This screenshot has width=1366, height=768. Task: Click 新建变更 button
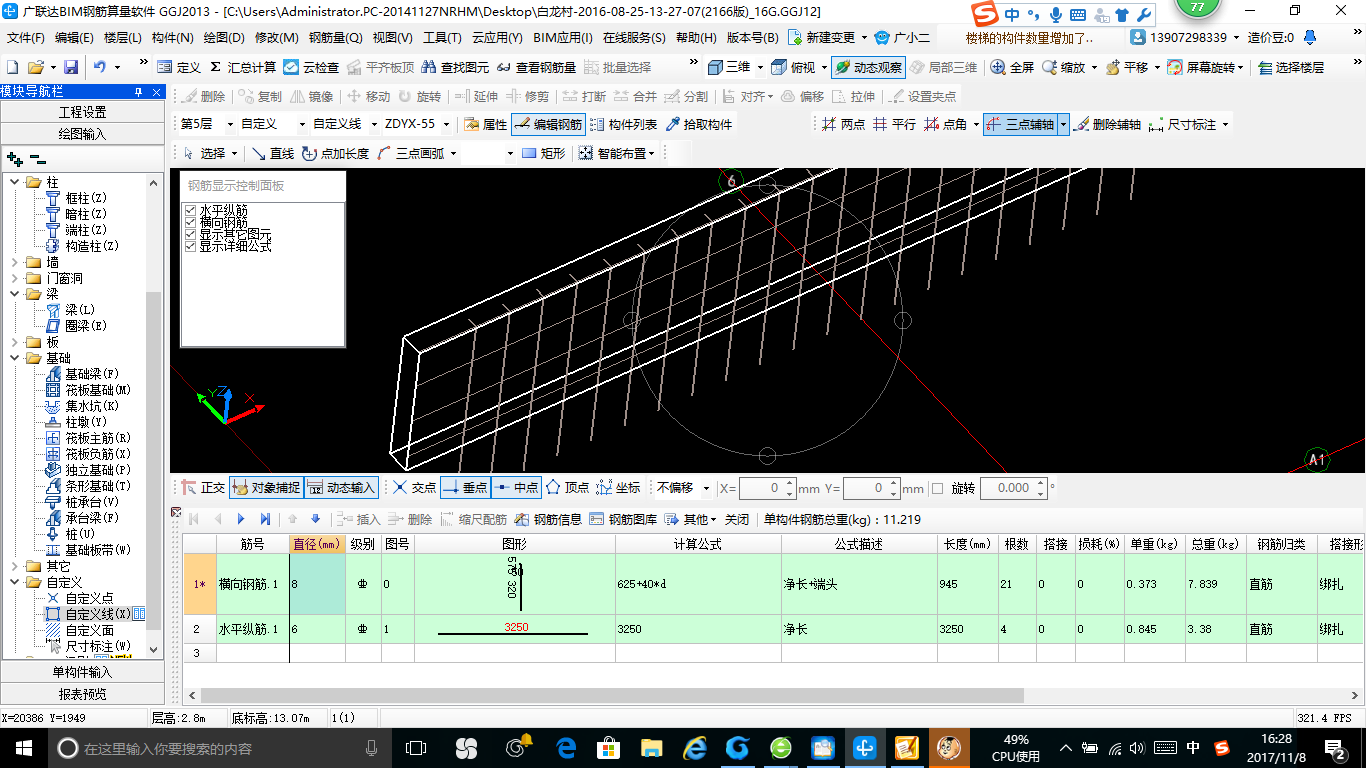point(822,38)
